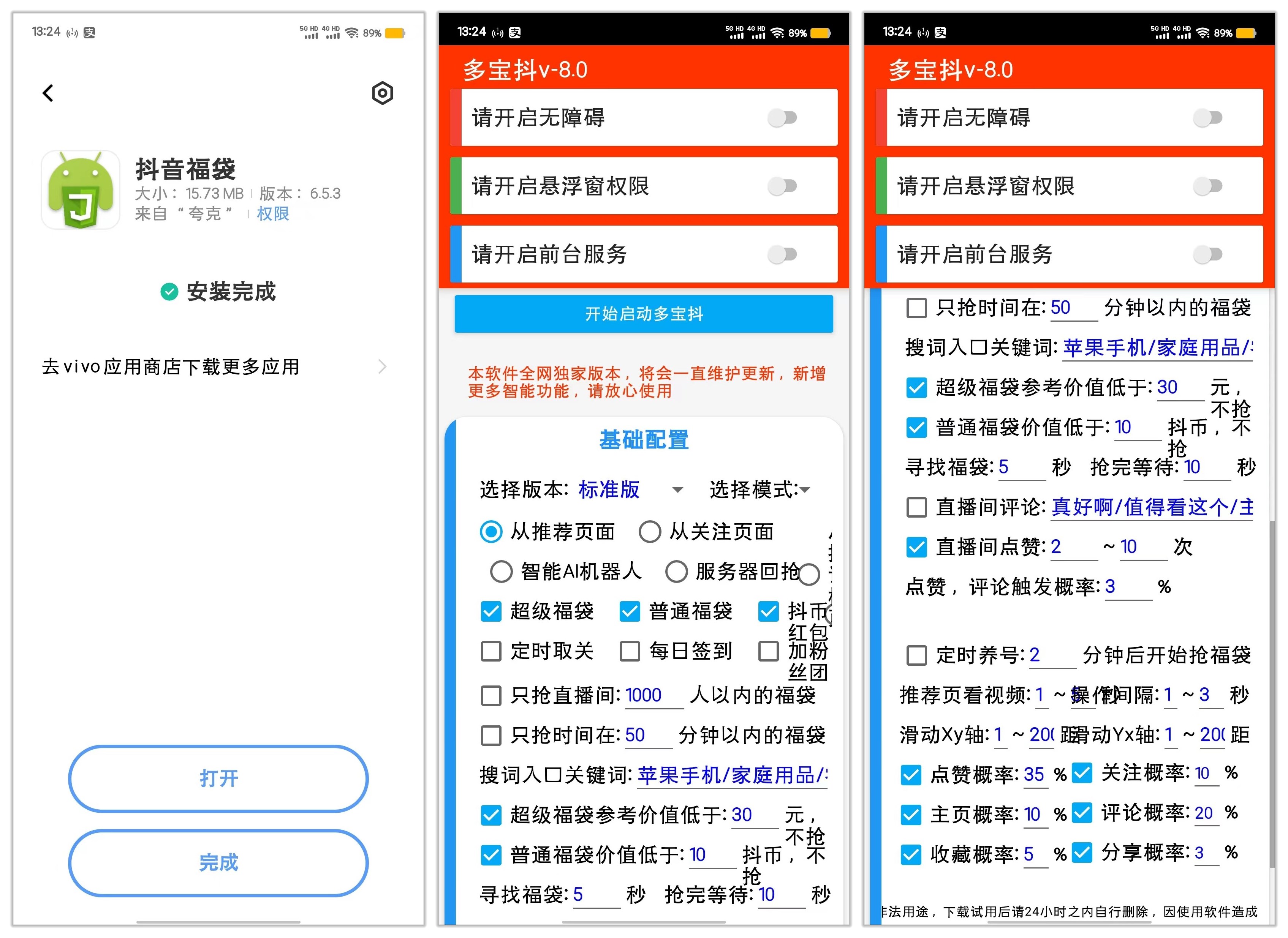Edit 定时养号 2 minutes field
Viewport: 1288px width, 938px height.
pos(1053,656)
